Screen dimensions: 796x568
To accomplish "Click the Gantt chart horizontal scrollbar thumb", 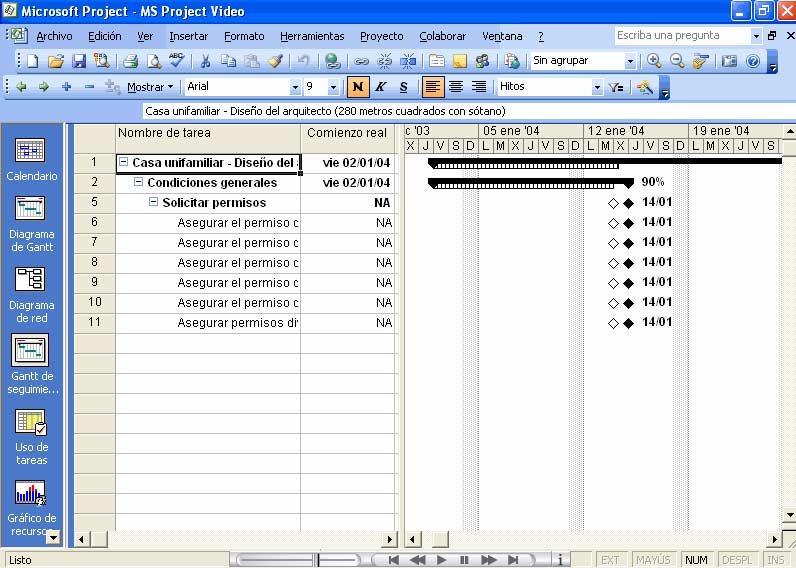I will (440, 539).
